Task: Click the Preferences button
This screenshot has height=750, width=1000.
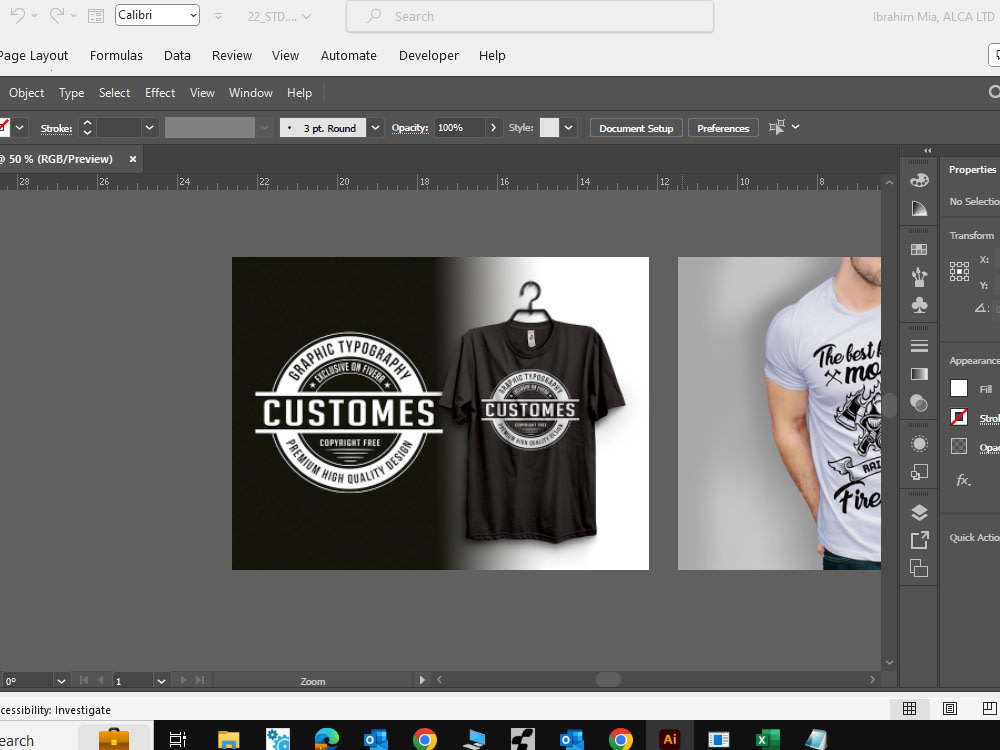Action: point(723,127)
